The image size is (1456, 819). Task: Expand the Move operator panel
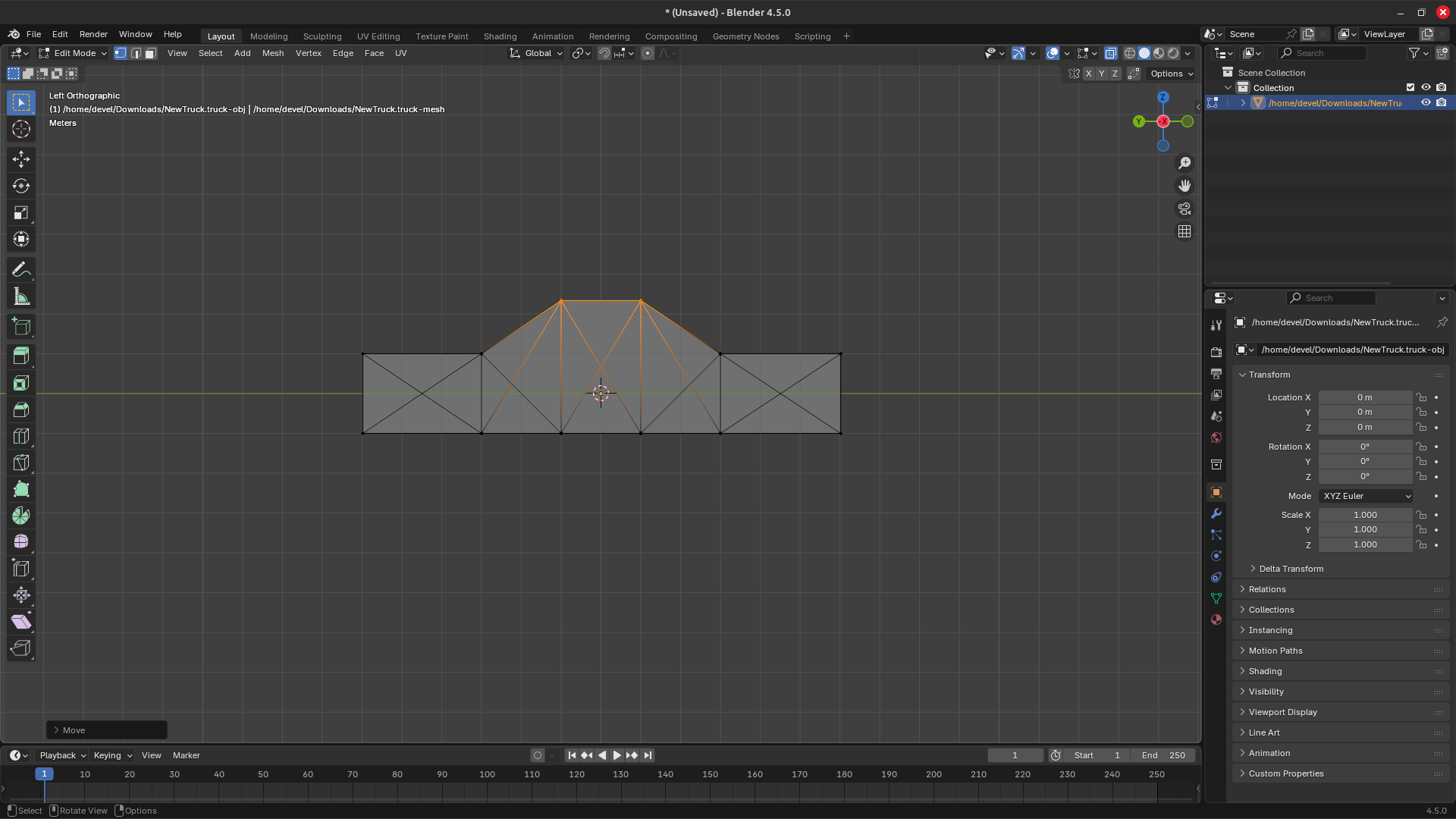click(106, 730)
